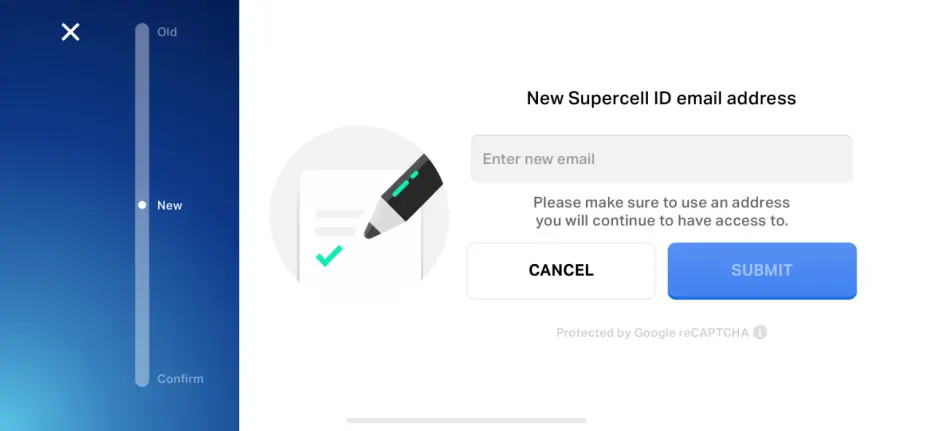Select the white dot progress marker
Image resolution: width=934 pixels, height=431 pixels.
142,205
